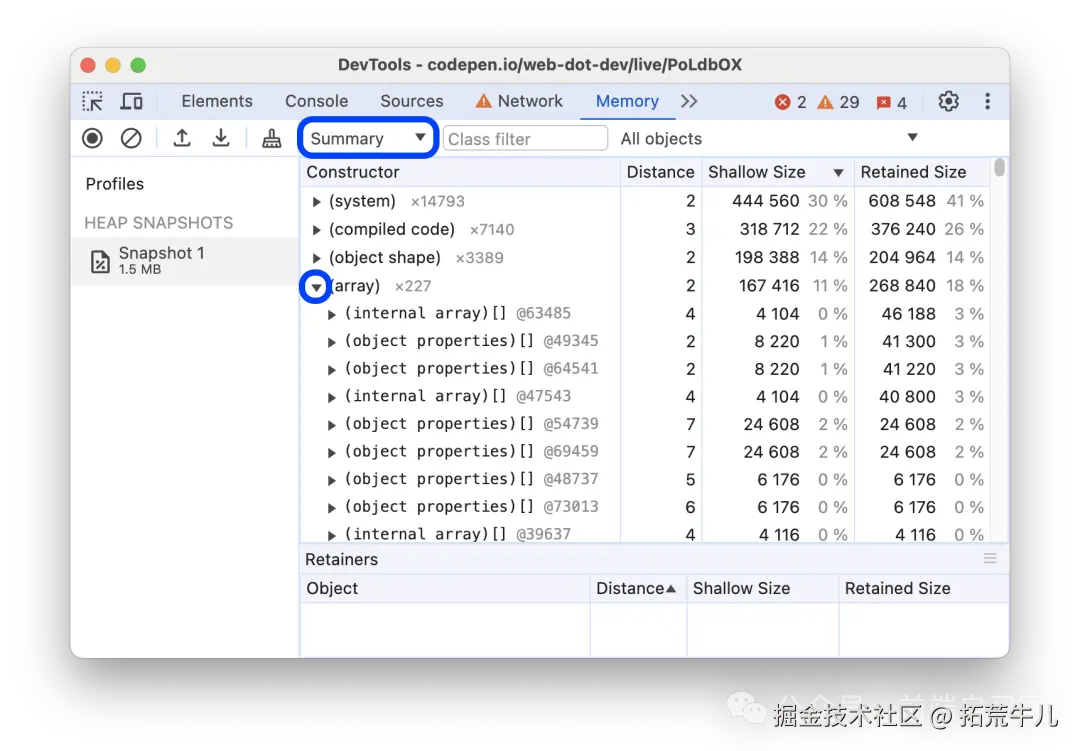Sort Retainers by Shallow Size column
The image size is (1080, 751).
tap(762, 588)
